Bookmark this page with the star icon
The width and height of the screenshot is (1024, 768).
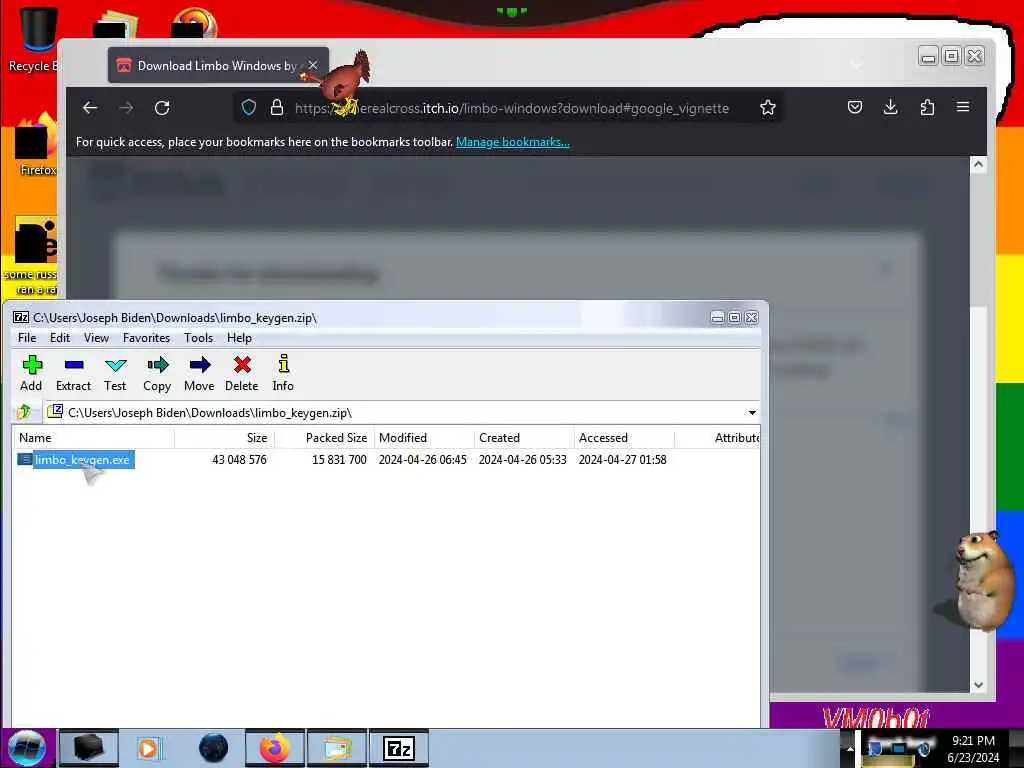pos(768,108)
